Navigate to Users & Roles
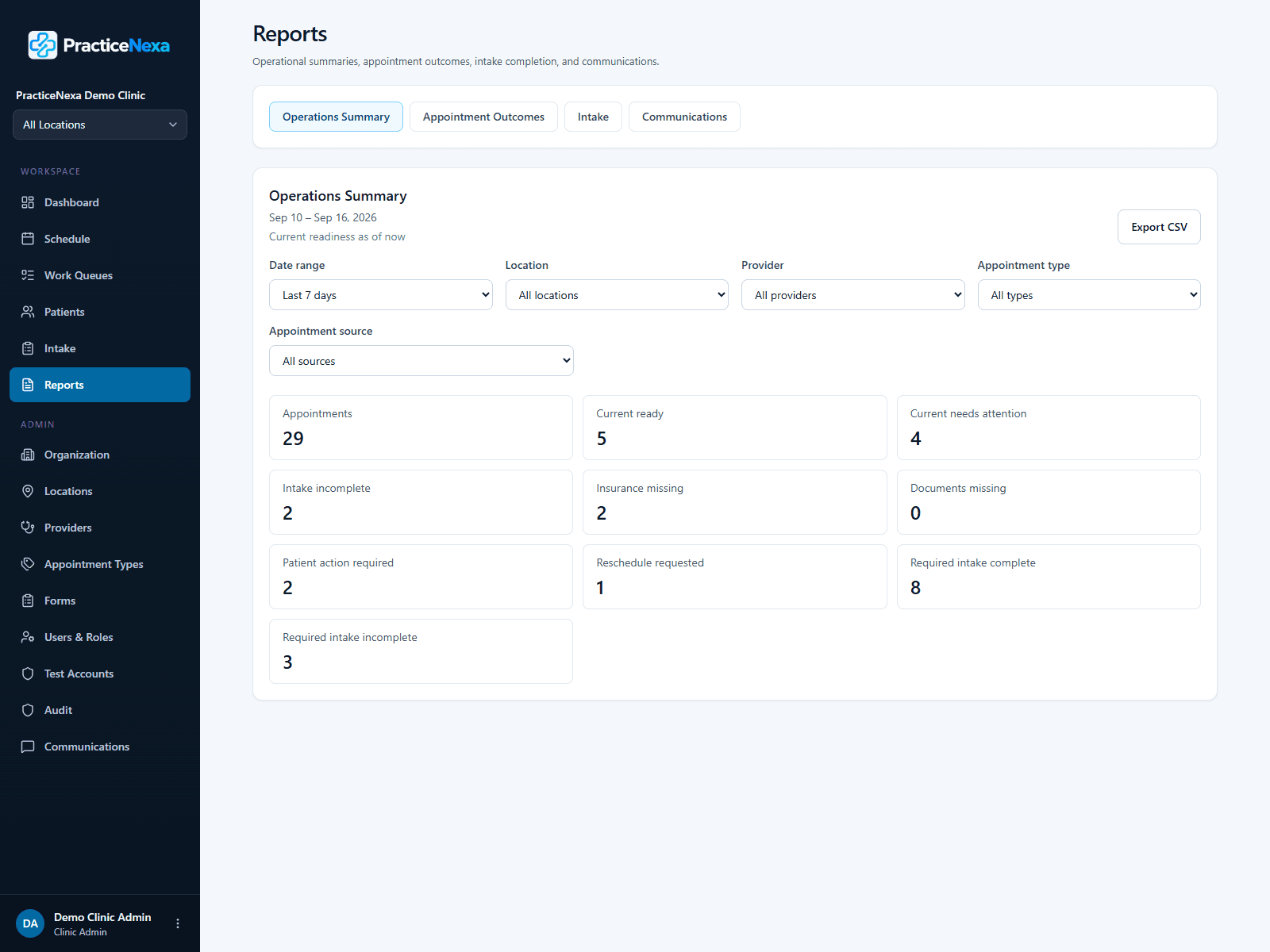1270x952 pixels. click(100, 637)
